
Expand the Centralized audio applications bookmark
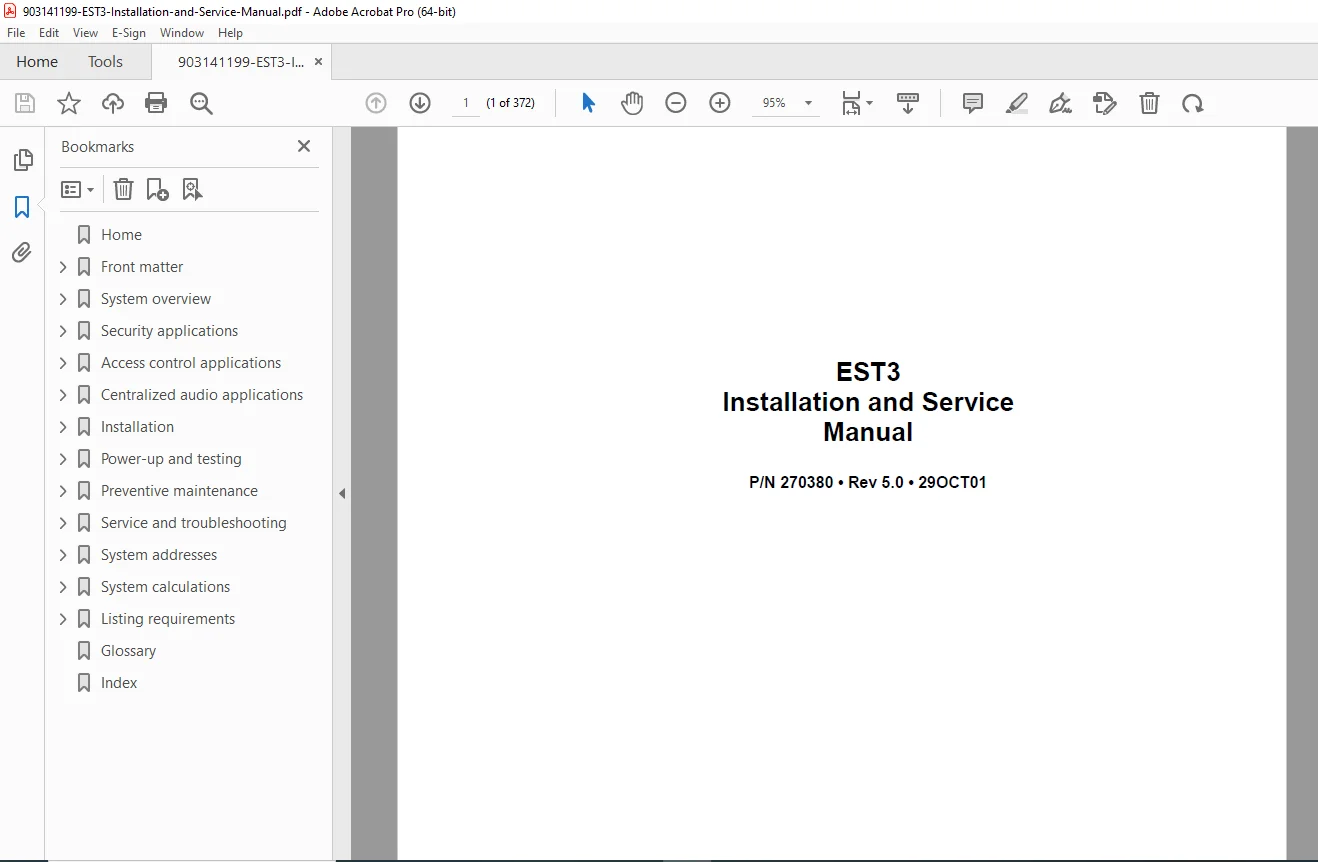pyautogui.click(x=63, y=395)
